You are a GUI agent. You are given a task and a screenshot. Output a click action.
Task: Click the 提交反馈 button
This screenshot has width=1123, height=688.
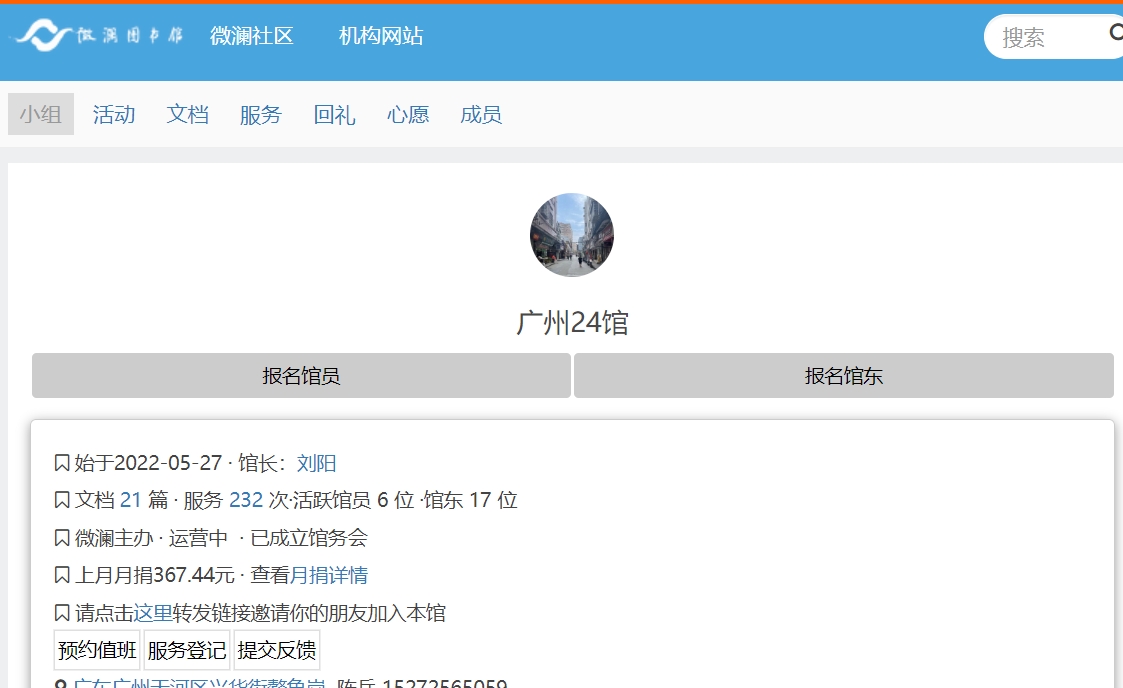tap(277, 650)
